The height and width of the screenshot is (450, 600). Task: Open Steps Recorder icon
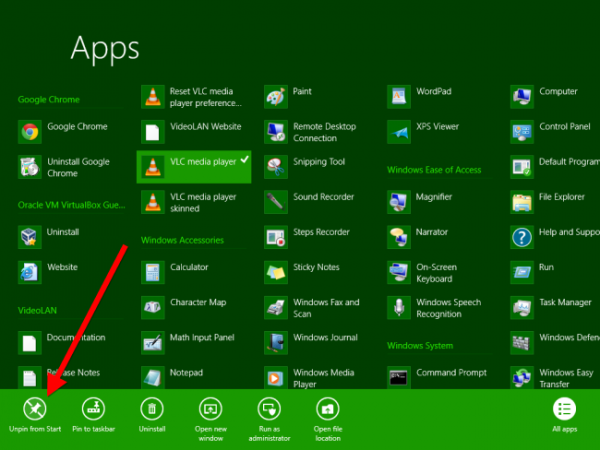(x=276, y=237)
